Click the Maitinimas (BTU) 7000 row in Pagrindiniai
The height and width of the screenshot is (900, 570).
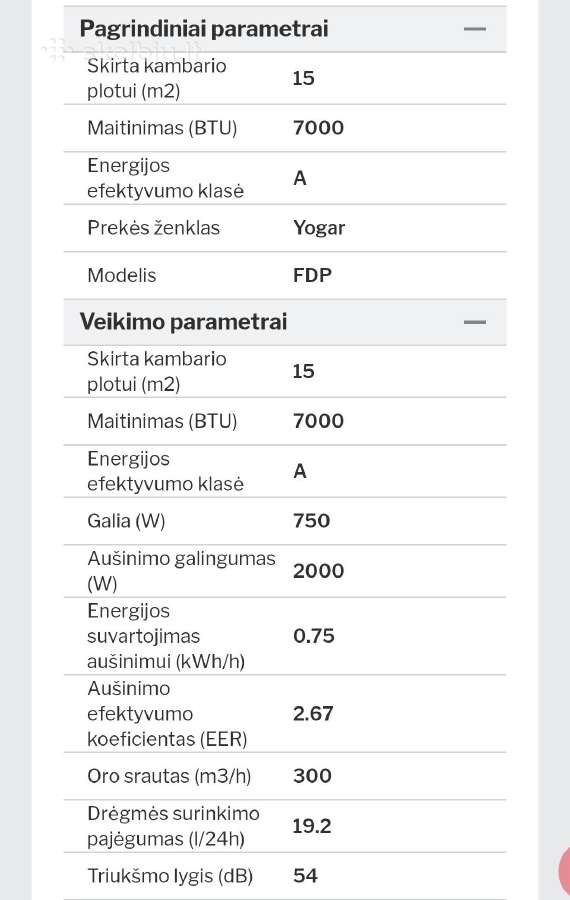[285, 128]
